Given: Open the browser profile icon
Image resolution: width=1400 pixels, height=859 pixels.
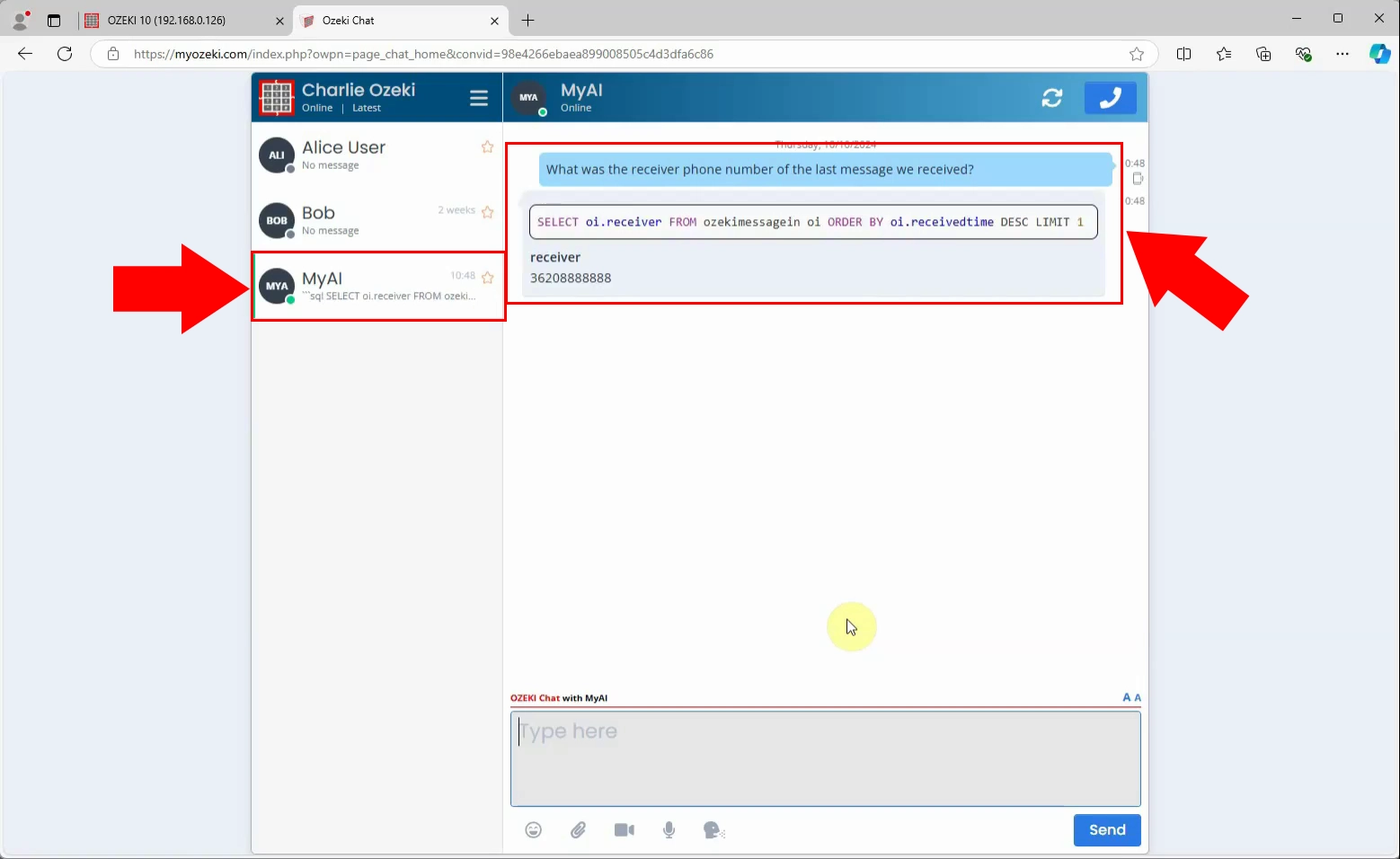Looking at the screenshot, I should pos(20,20).
